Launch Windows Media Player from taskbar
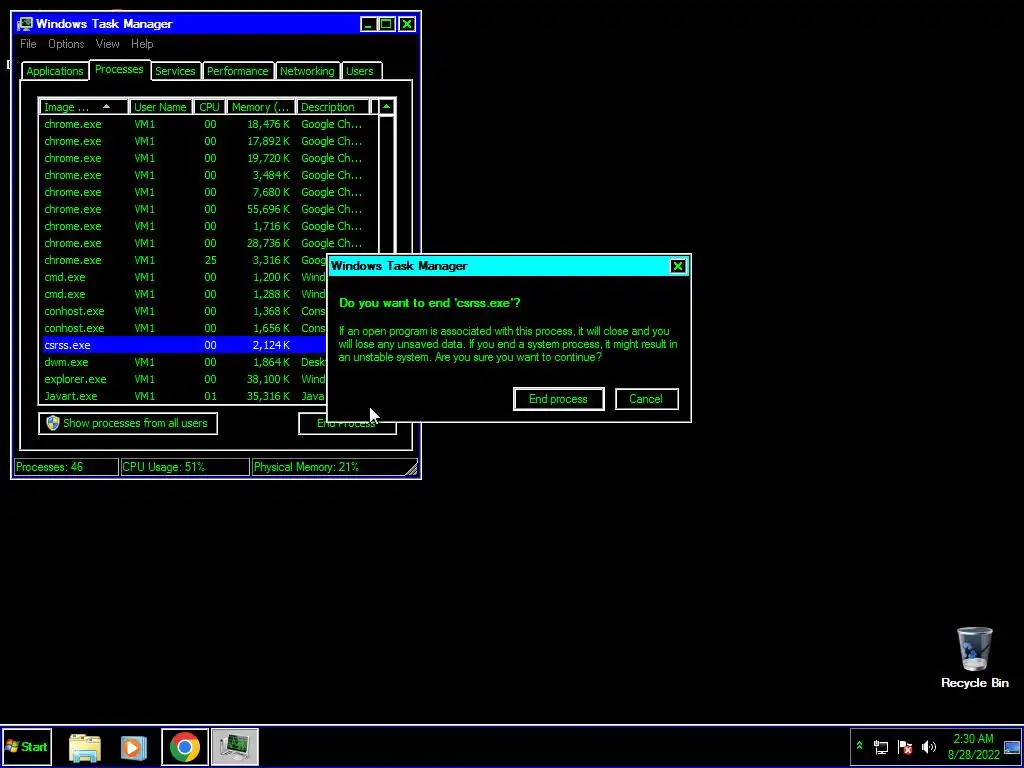The height and width of the screenshot is (768, 1024). point(134,748)
